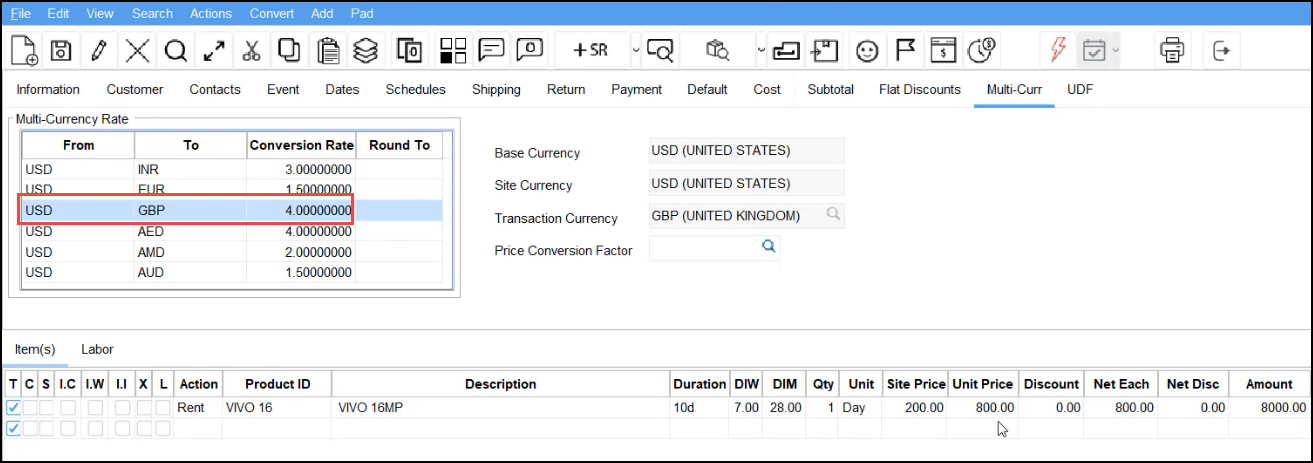Expand the dropdown arrow beside +SR
Viewport: 1313px width, 463px height.
pyautogui.click(x=636, y=50)
